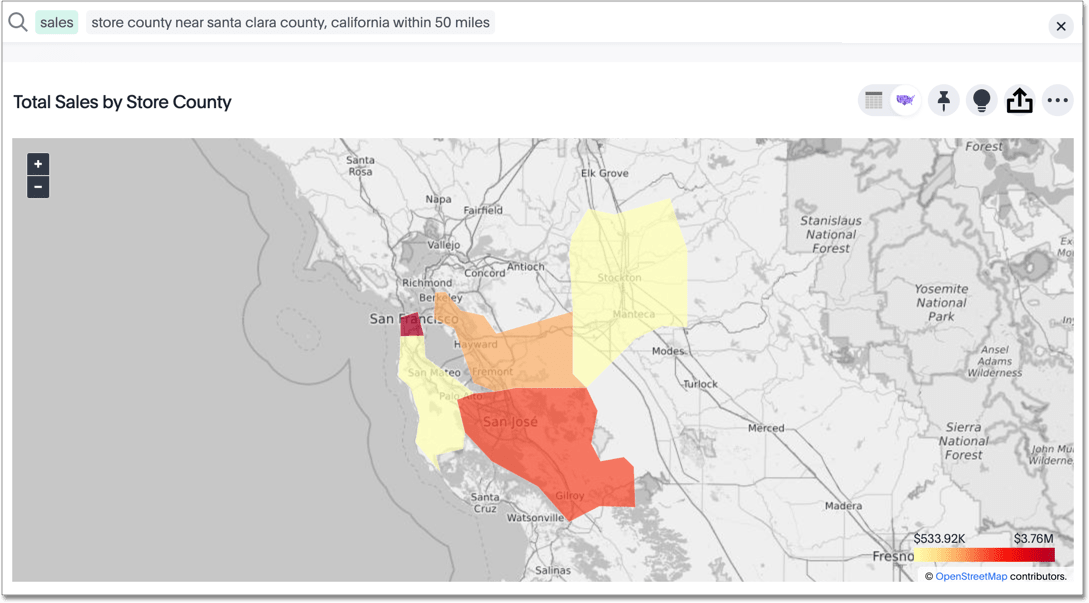Image resolution: width=1089 pixels, height=603 pixels.
Task: Toggle the chart display to table mode
Action: (x=872, y=100)
